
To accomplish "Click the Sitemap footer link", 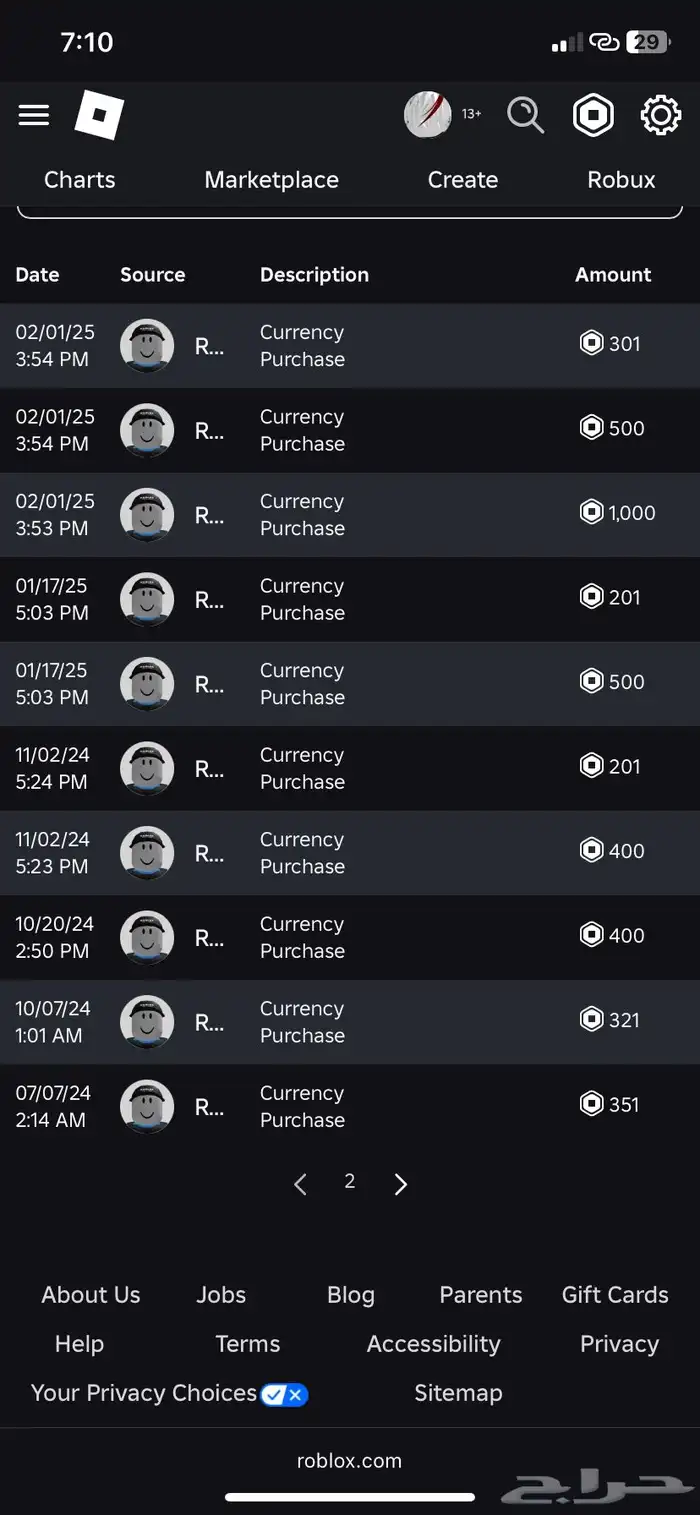I will pos(458,1393).
